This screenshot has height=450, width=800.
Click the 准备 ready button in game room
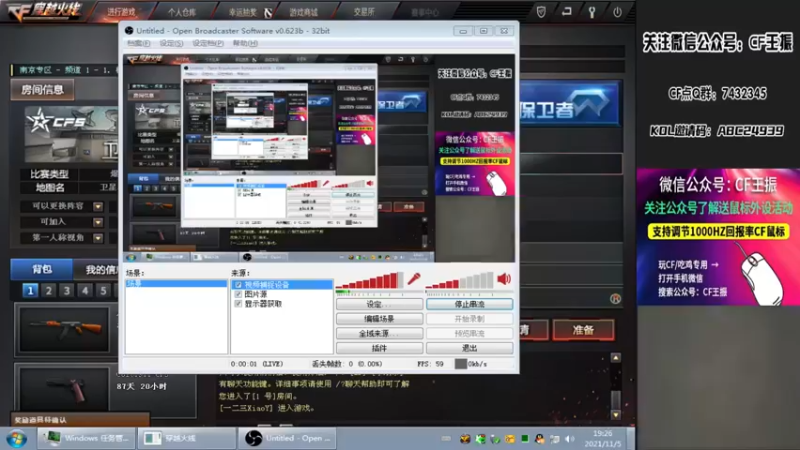tap(583, 330)
